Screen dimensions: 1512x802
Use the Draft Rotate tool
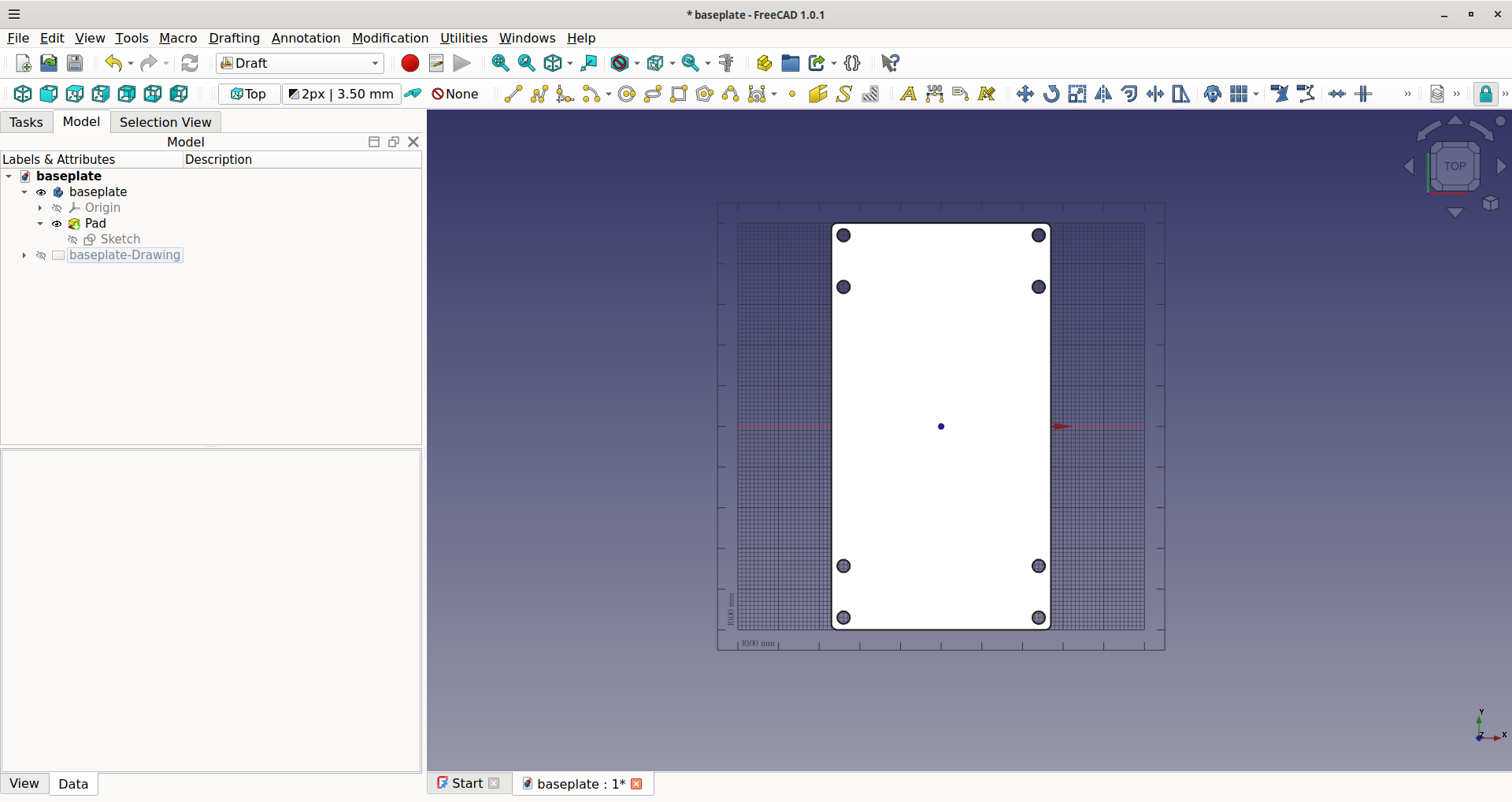1051,95
